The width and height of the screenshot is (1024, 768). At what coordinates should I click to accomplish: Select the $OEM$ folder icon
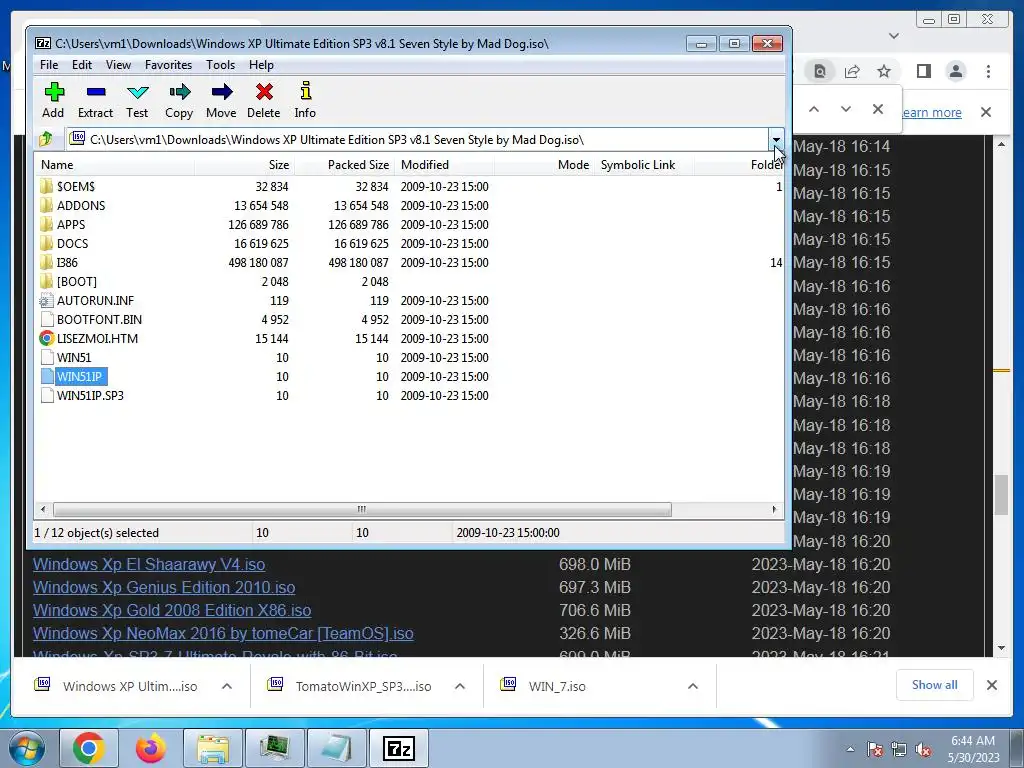tap(46, 187)
